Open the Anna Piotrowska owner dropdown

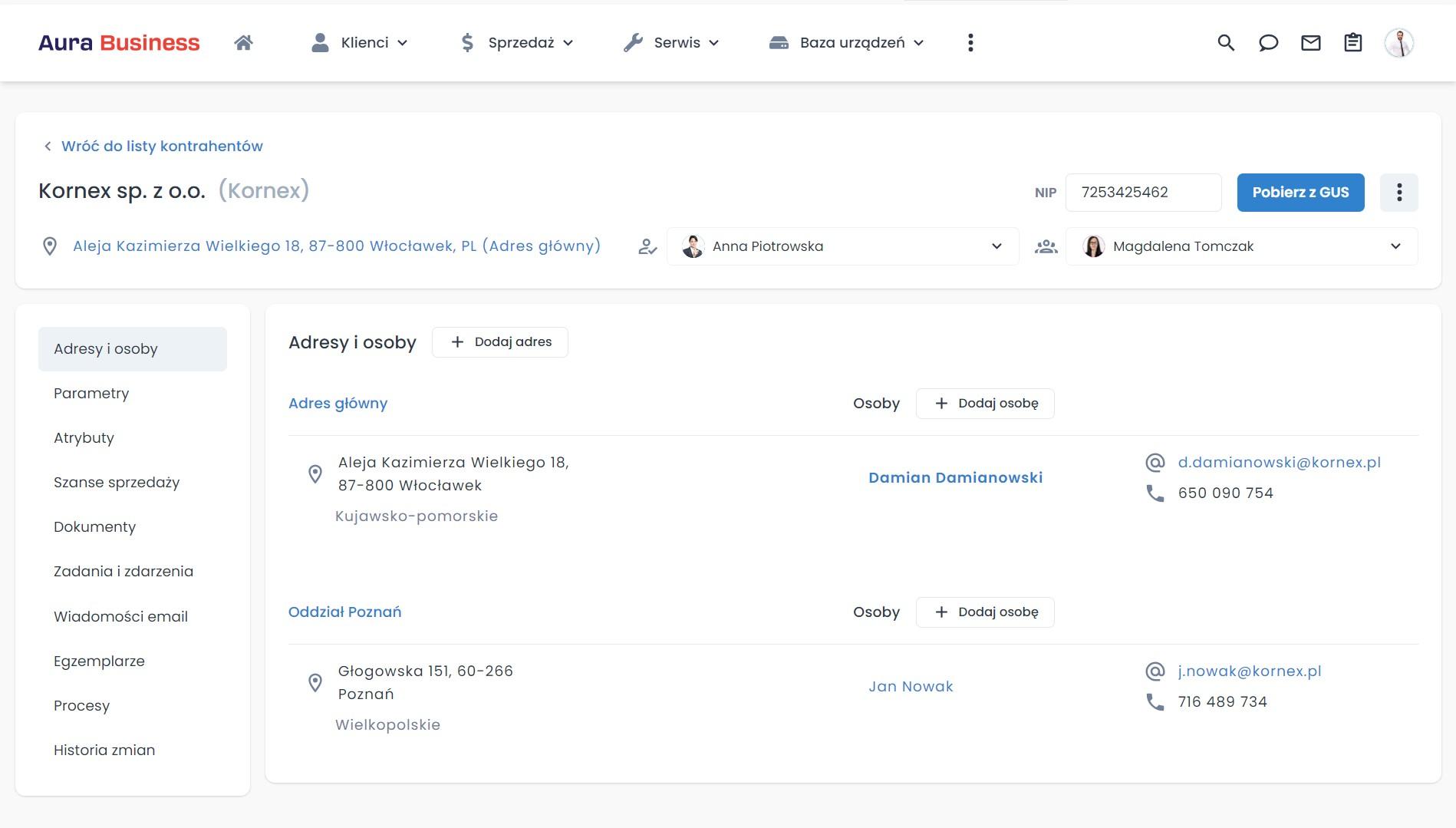[843, 246]
